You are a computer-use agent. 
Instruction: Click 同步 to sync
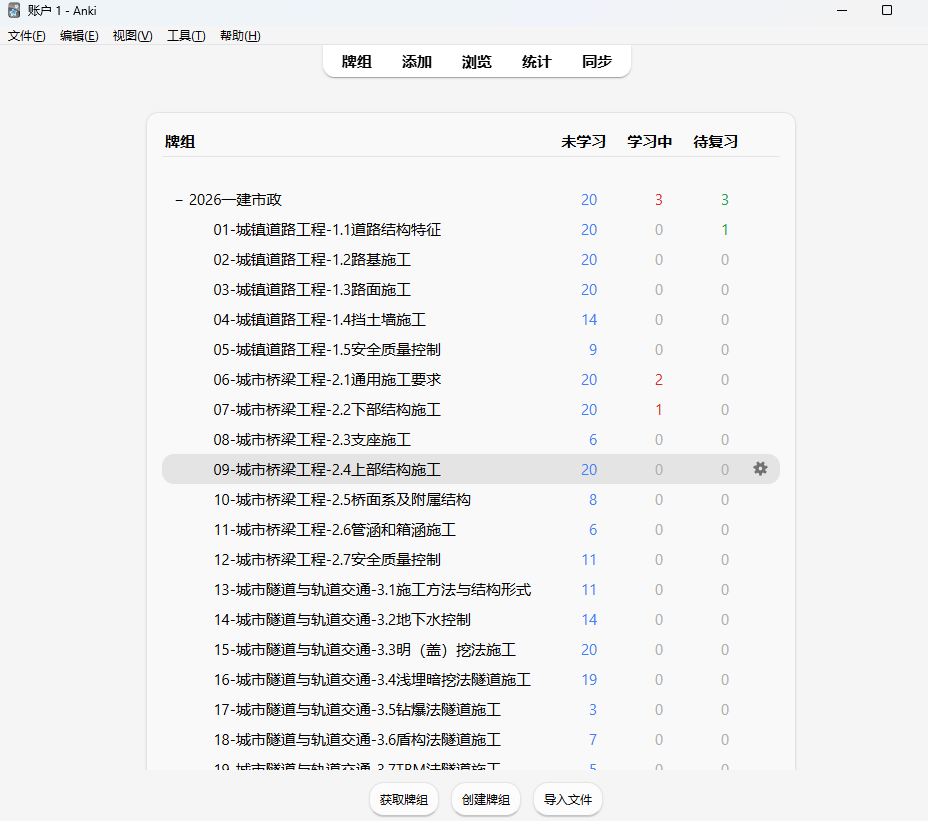click(597, 62)
